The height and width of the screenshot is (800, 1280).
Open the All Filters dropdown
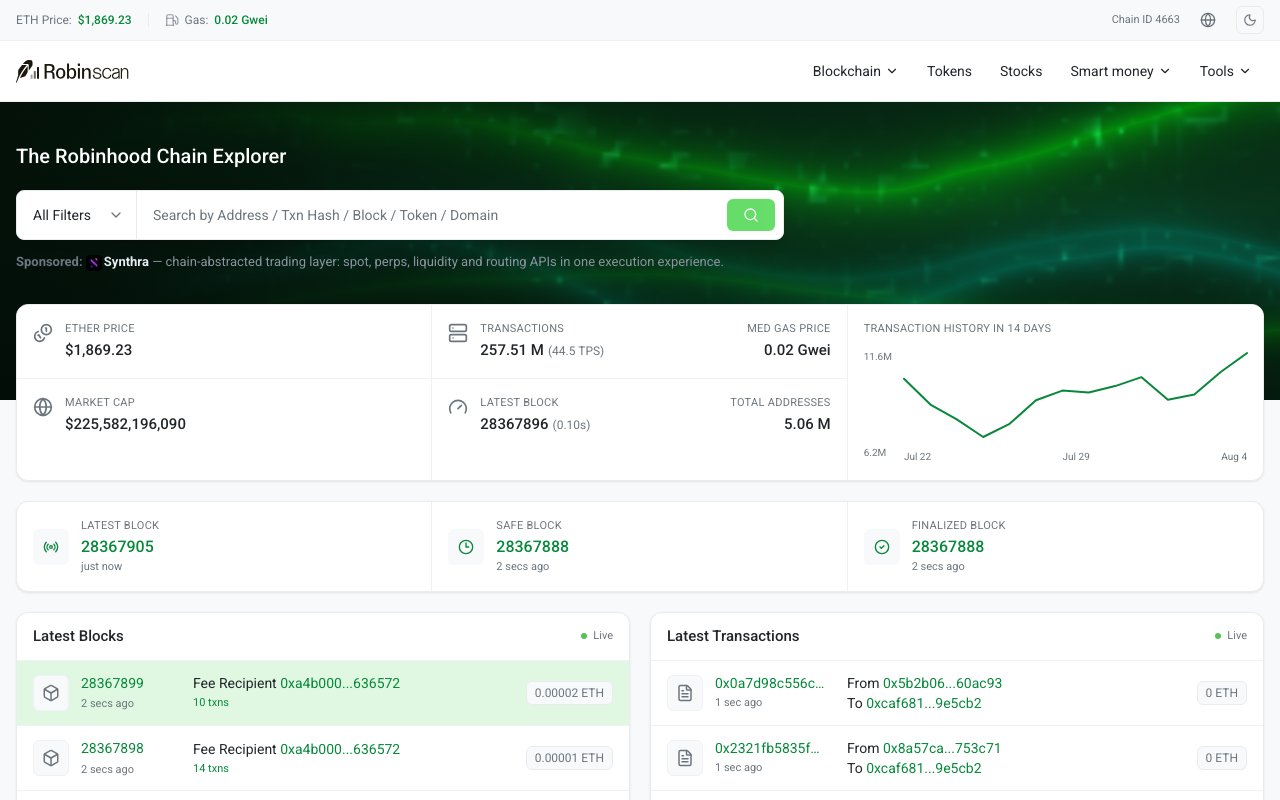(77, 215)
